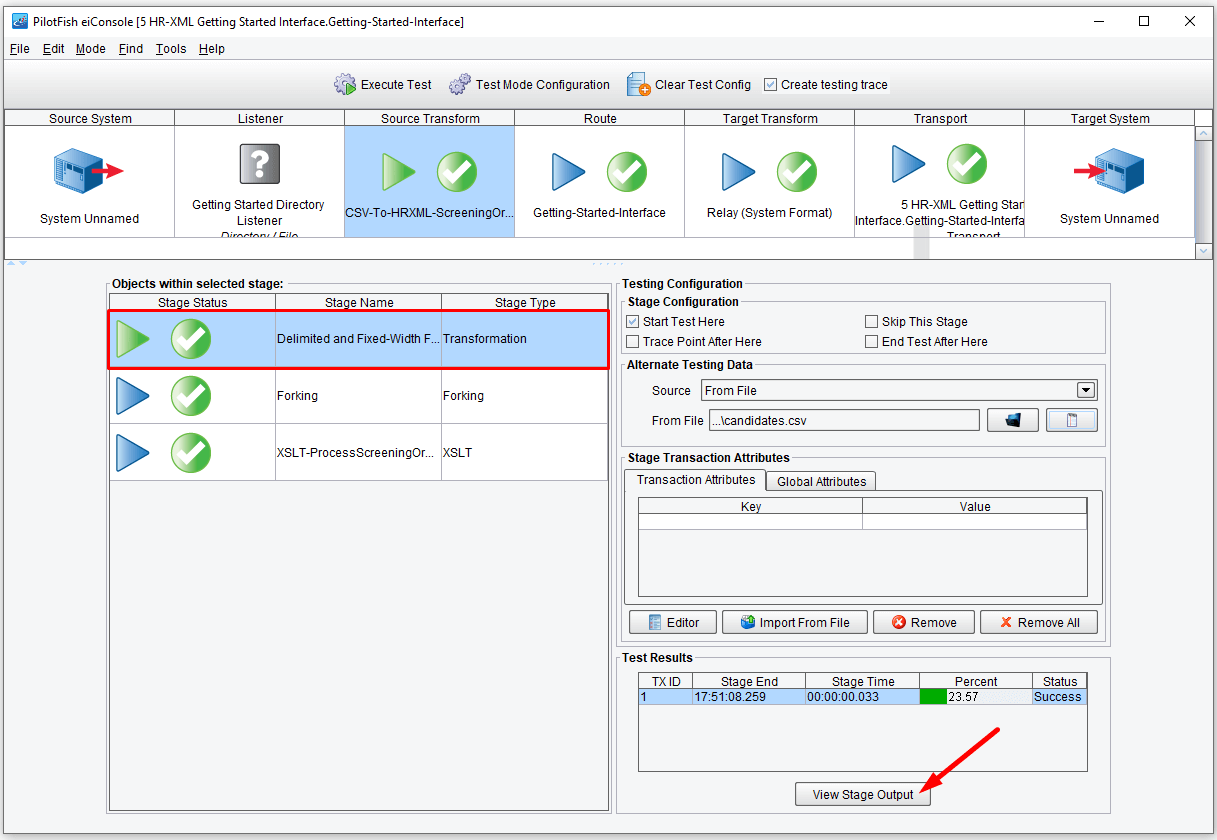Screen dimensions: 1217x840
Task: Click Source Transform play arrow icon
Action: coord(399,172)
